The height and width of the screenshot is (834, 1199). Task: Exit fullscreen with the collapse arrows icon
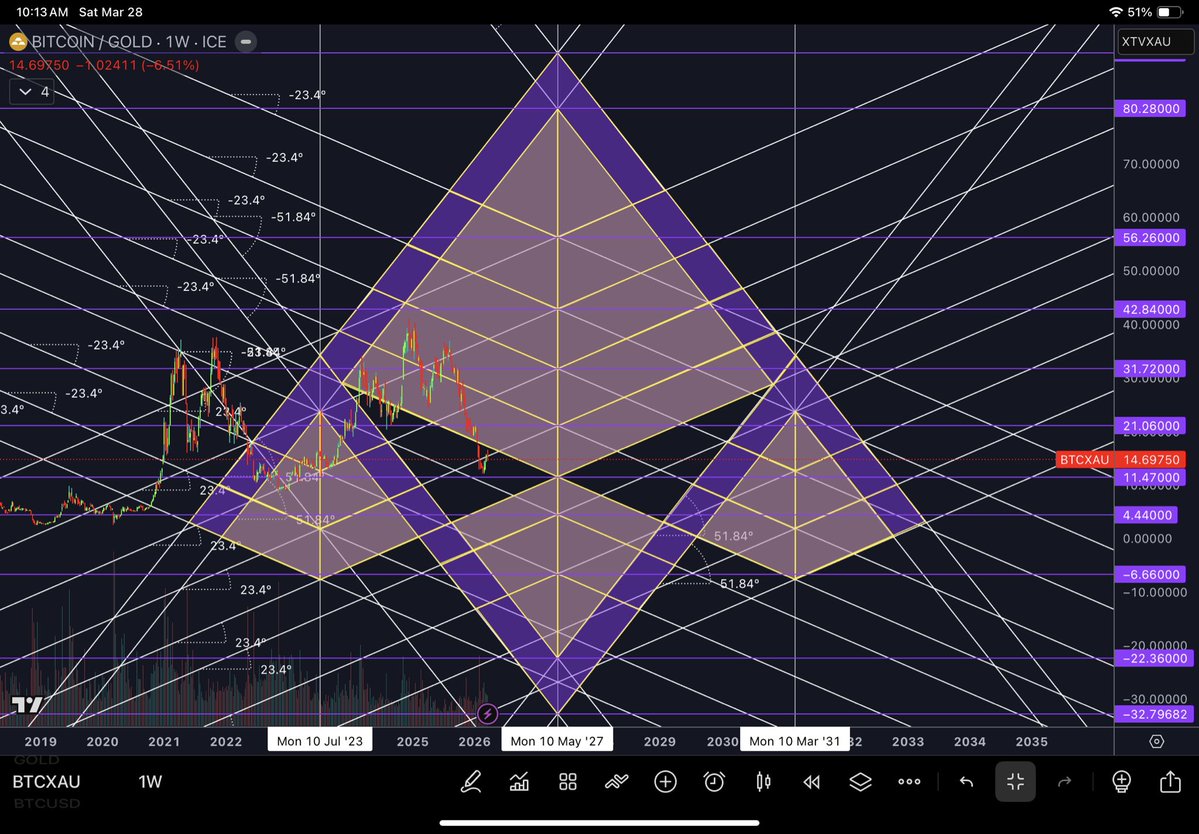click(1015, 781)
